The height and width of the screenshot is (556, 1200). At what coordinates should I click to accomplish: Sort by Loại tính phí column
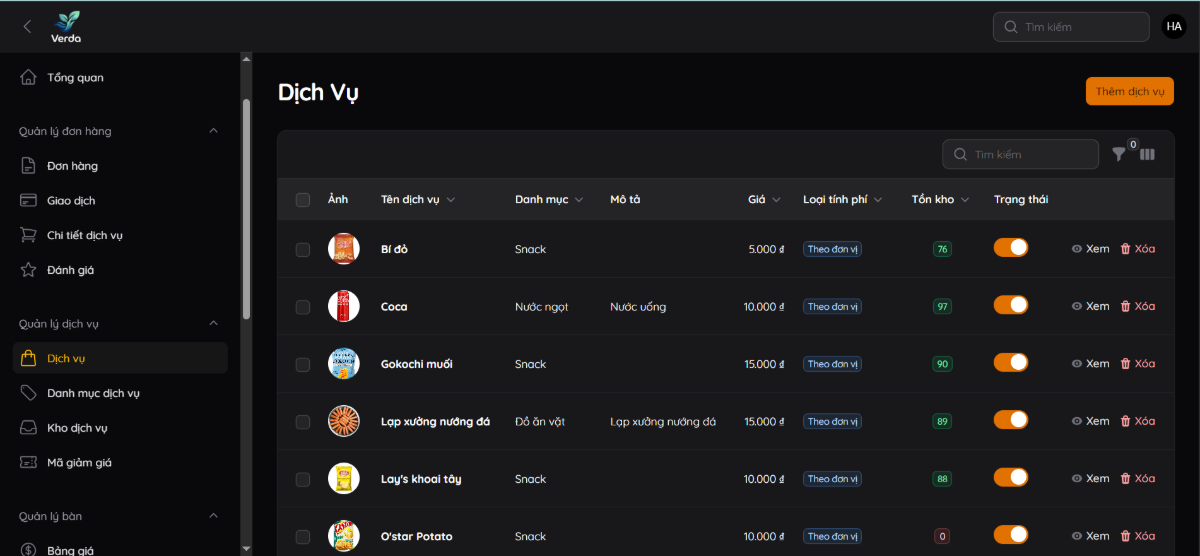click(843, 200)
